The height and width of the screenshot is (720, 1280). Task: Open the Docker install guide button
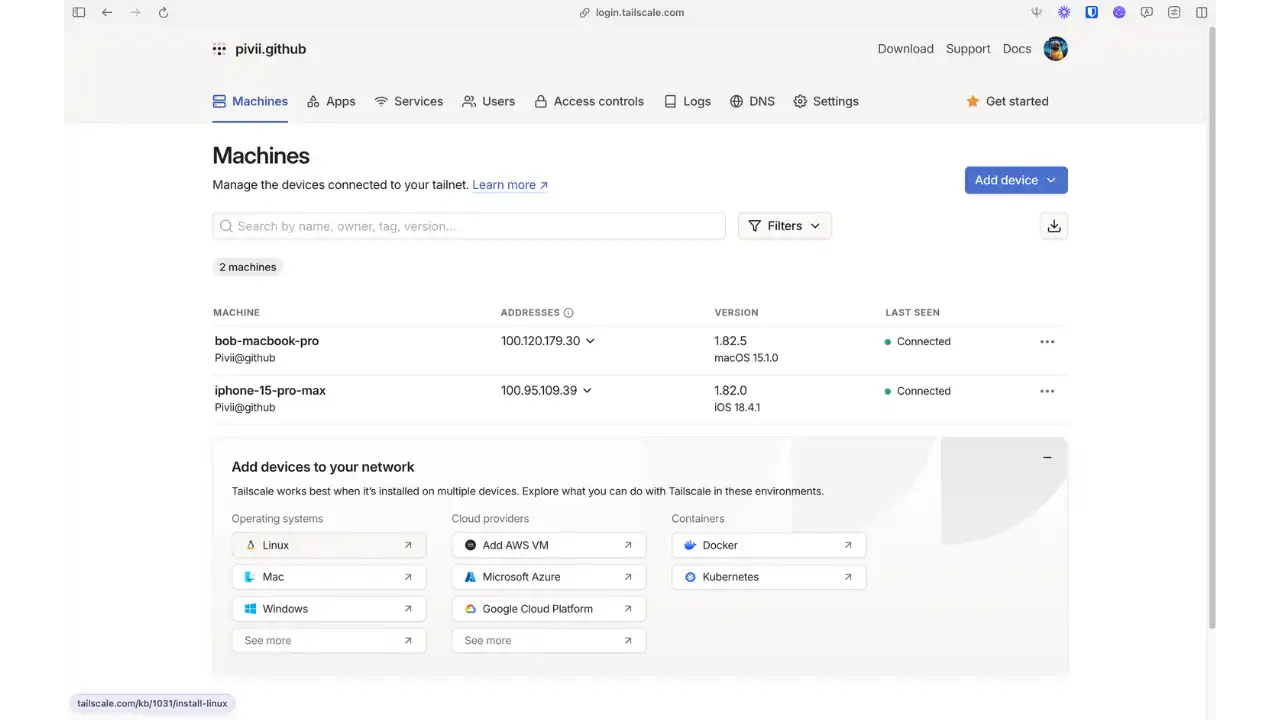tap(768, 545)
